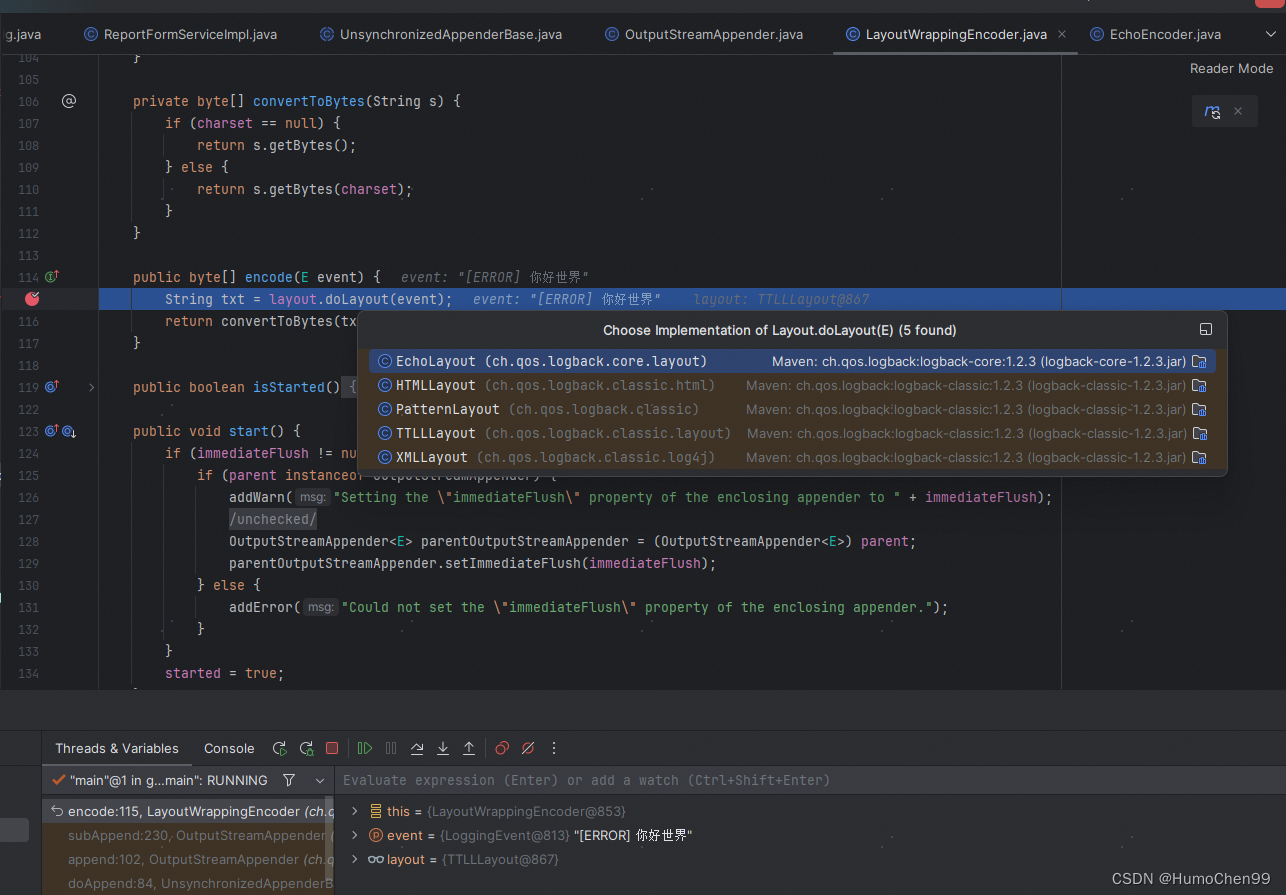Open the Threads & Variables tab
The image size is (1286, 895).
(x=117, y=748)
